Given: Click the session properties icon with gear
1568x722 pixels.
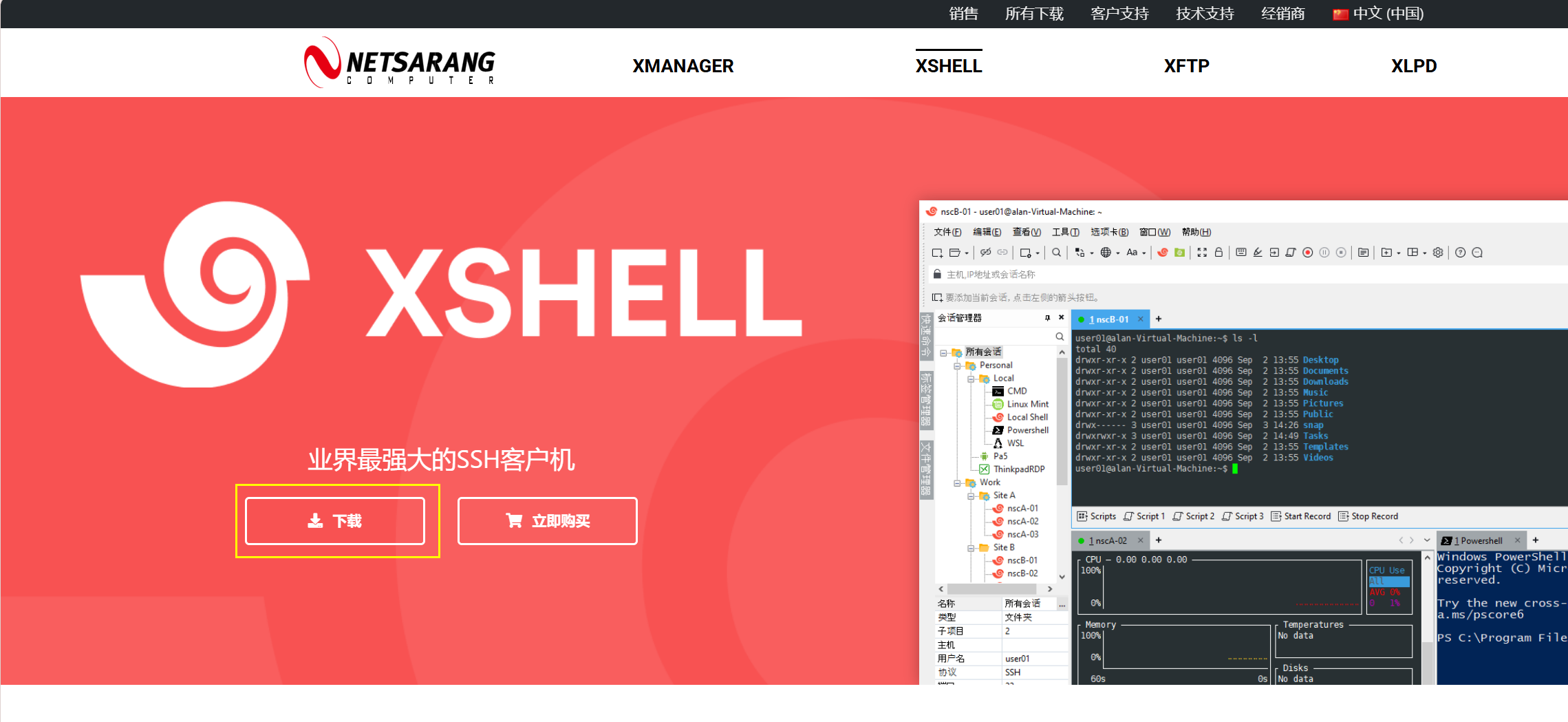Looking at the screenshot, I should click(1025, 253).
